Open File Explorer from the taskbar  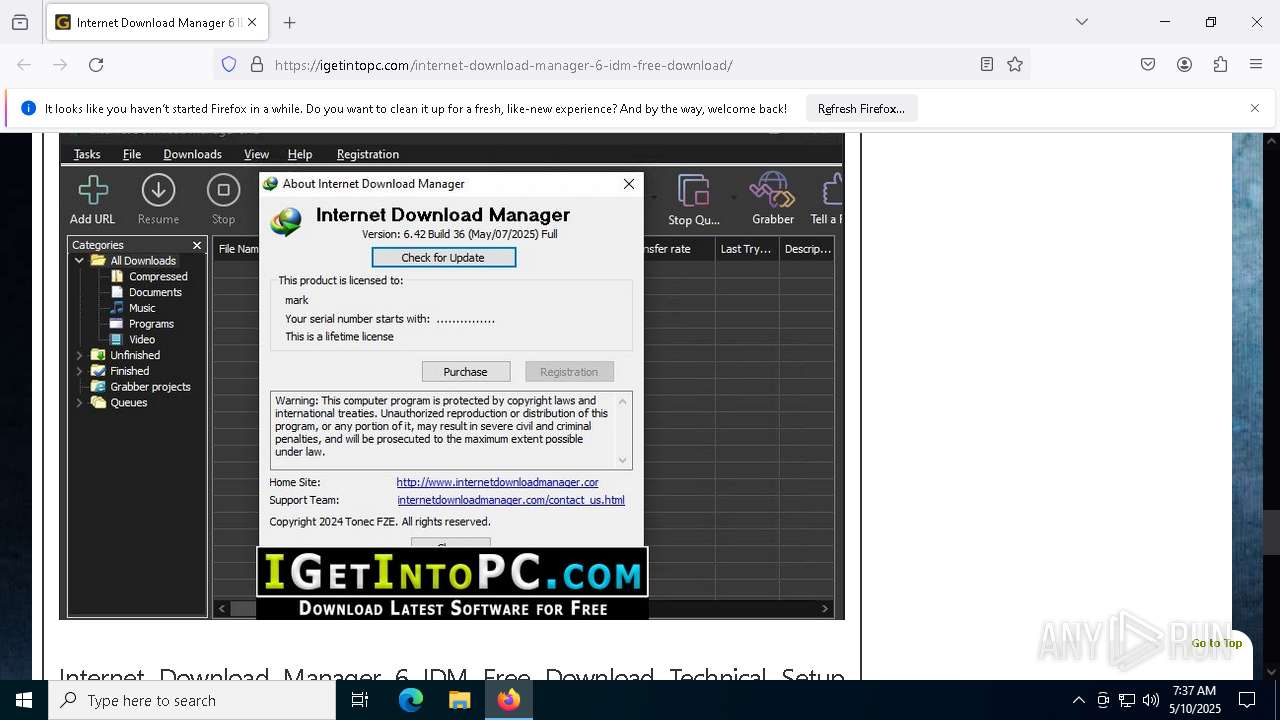point(459,700)
